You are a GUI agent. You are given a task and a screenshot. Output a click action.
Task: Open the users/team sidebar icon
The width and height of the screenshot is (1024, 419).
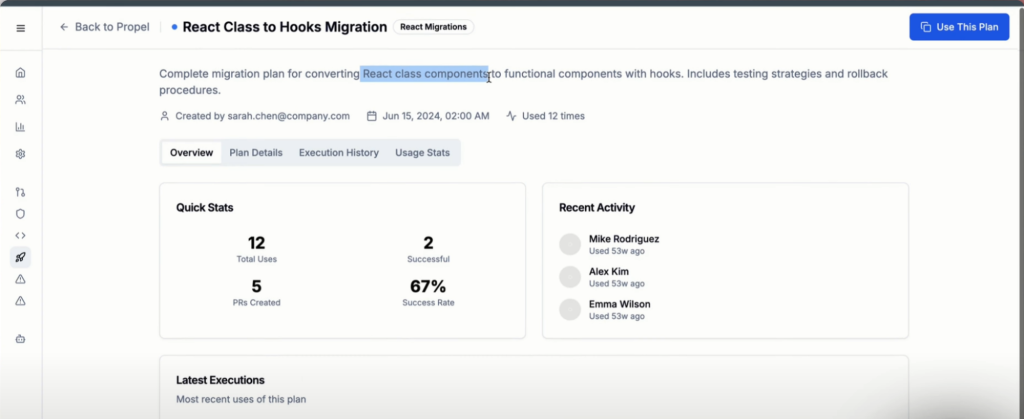tap(20, 100)
